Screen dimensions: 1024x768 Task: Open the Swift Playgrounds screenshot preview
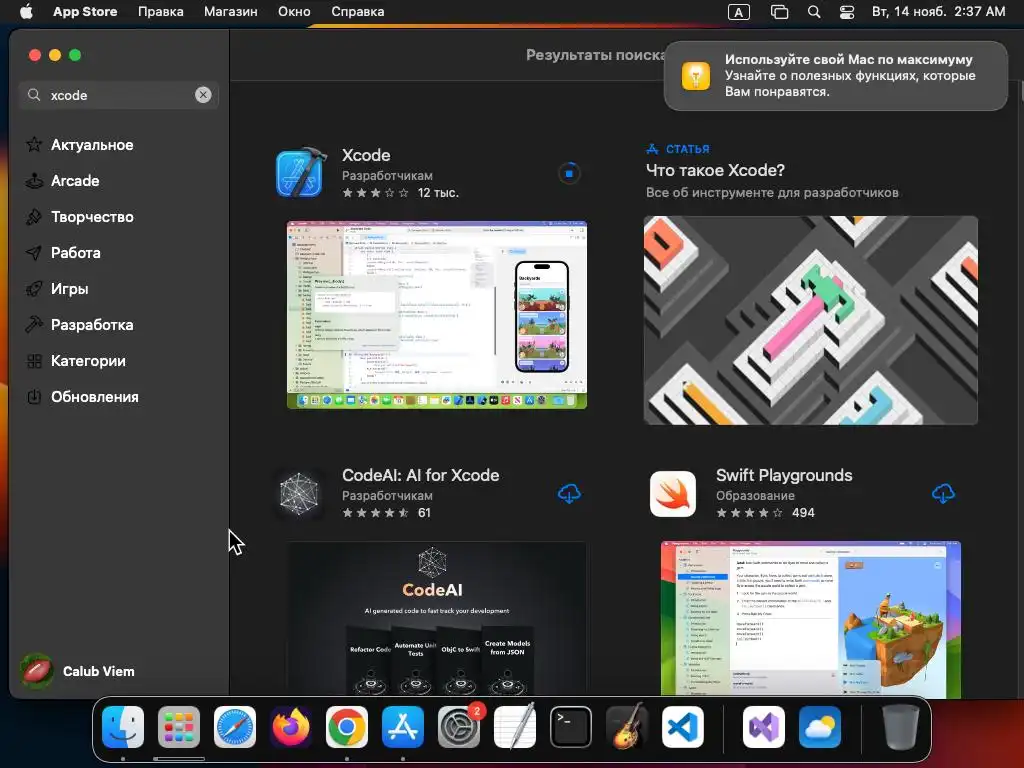(810, 618)
